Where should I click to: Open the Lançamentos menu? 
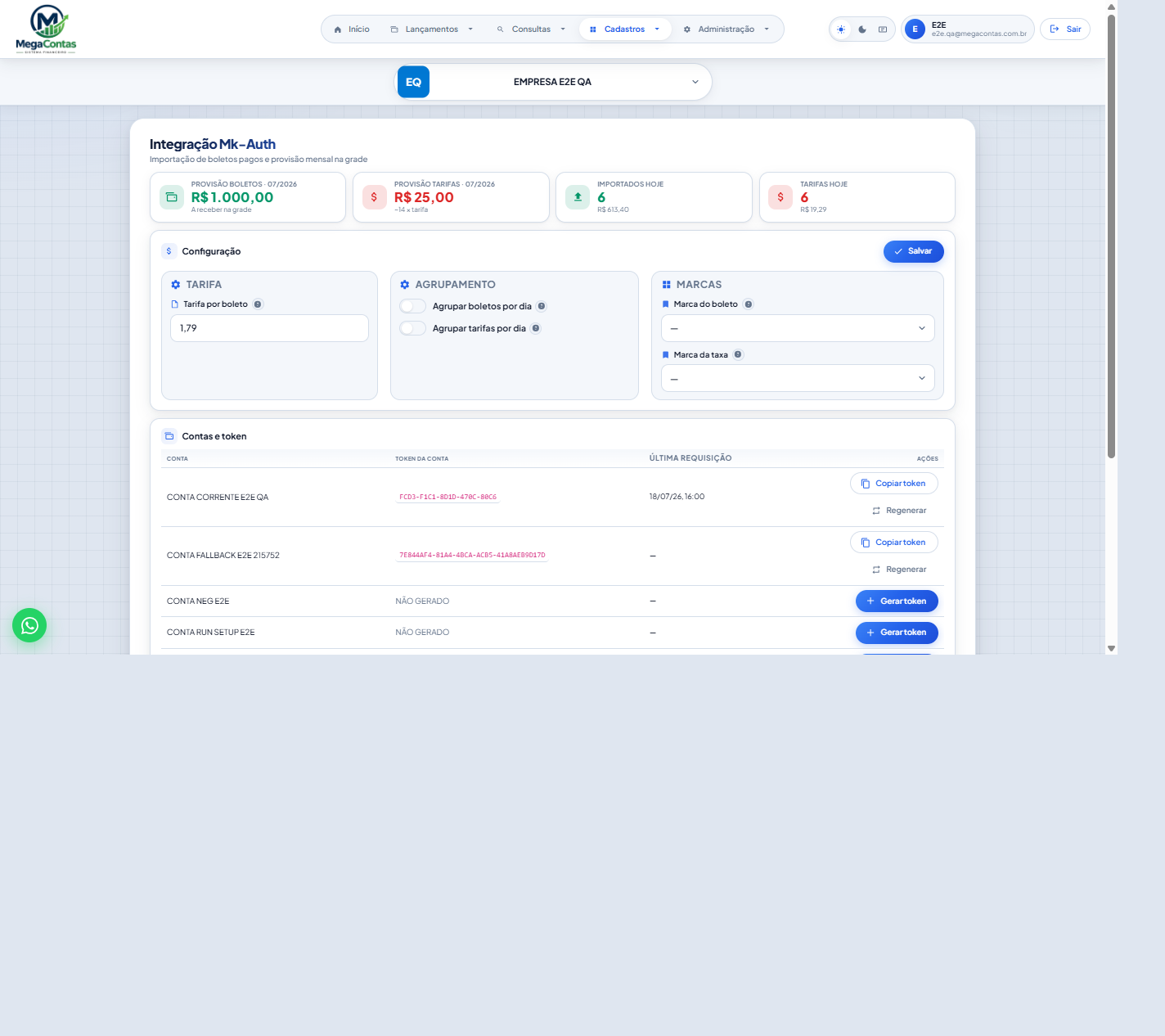click(432, 29)
